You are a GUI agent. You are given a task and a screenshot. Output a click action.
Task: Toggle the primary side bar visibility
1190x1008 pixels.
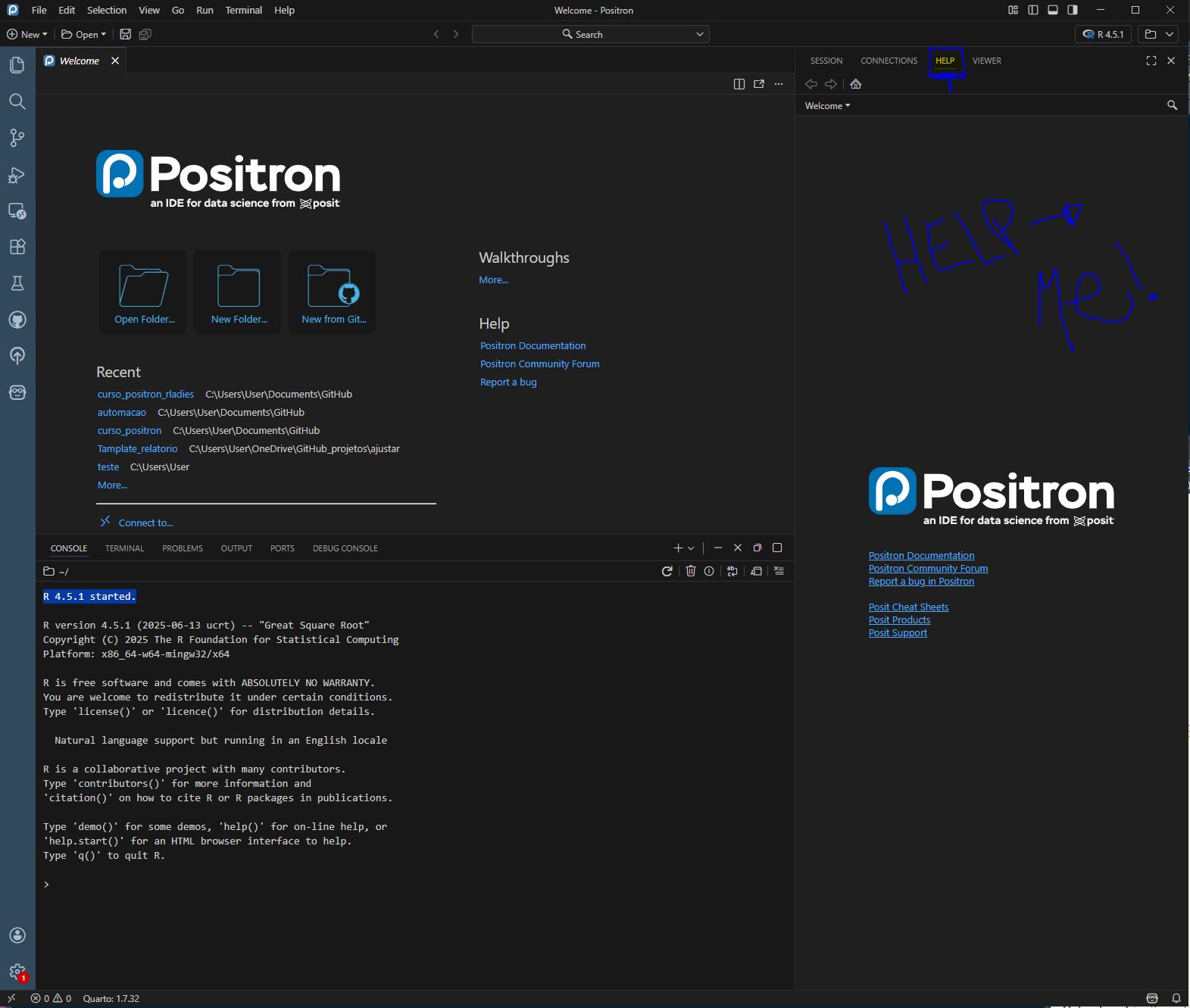tap(1033, 10)
